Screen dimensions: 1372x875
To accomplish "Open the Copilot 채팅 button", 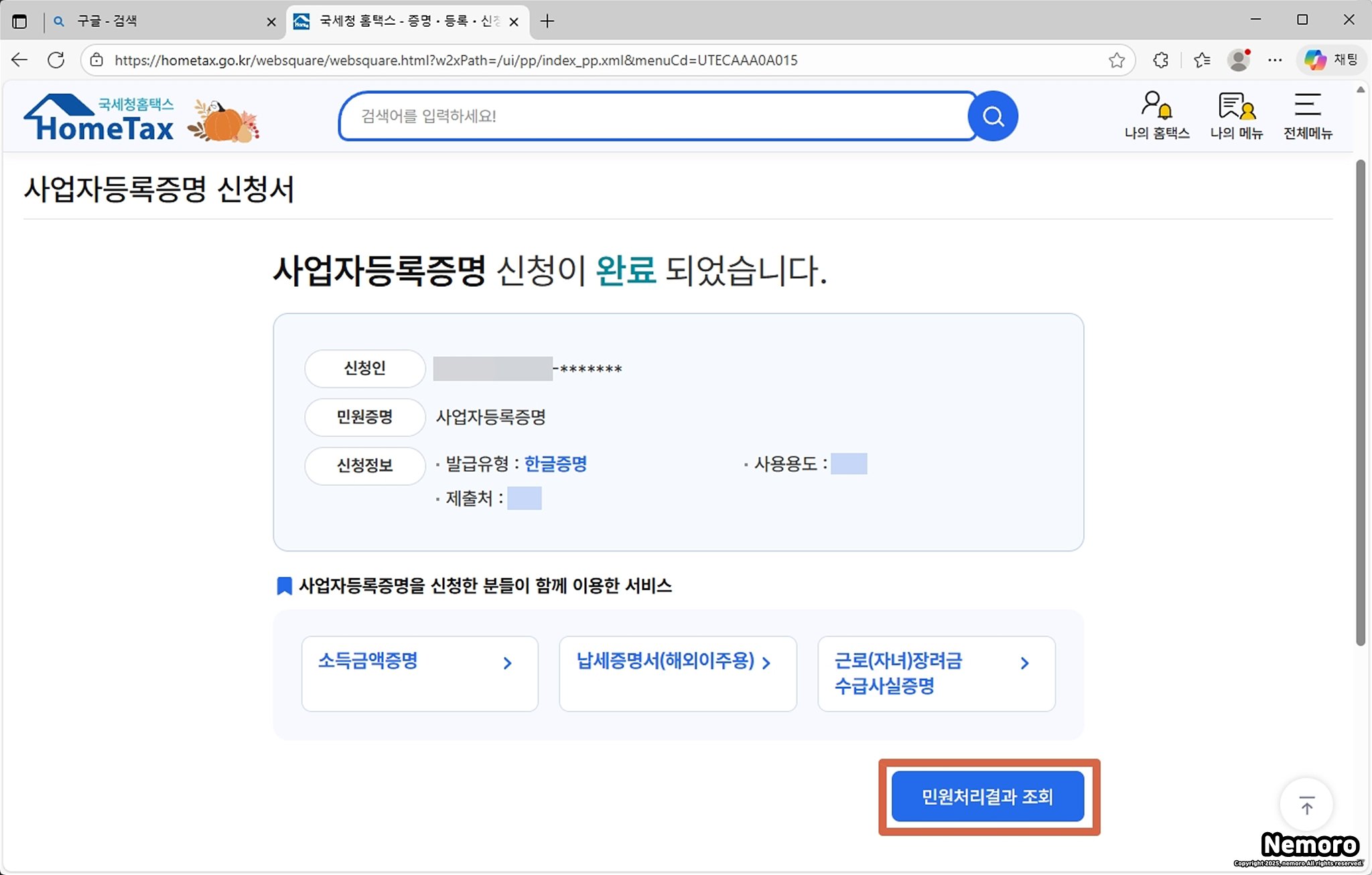I will pyautogui.click(x=1331, y=60).
